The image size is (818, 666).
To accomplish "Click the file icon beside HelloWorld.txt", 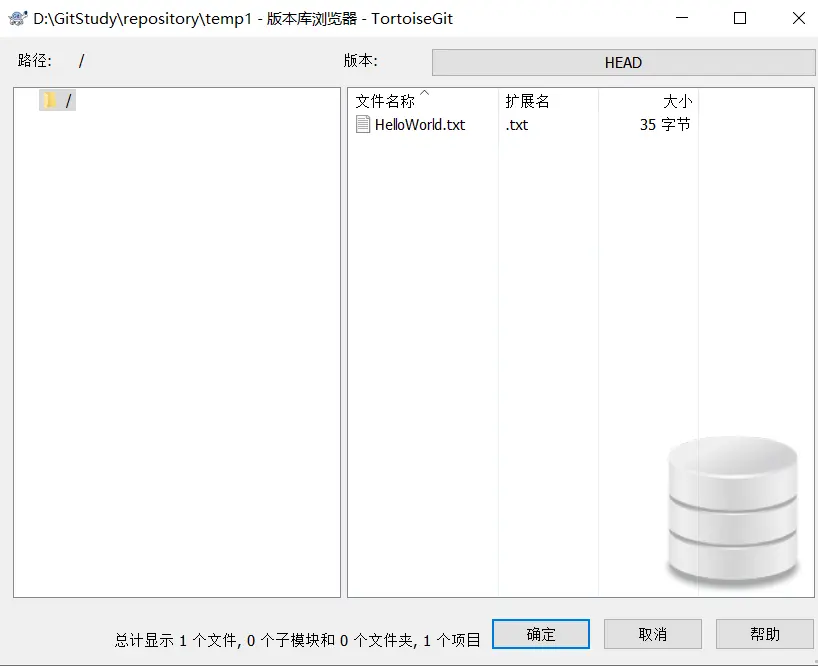I will click(362, 125).
